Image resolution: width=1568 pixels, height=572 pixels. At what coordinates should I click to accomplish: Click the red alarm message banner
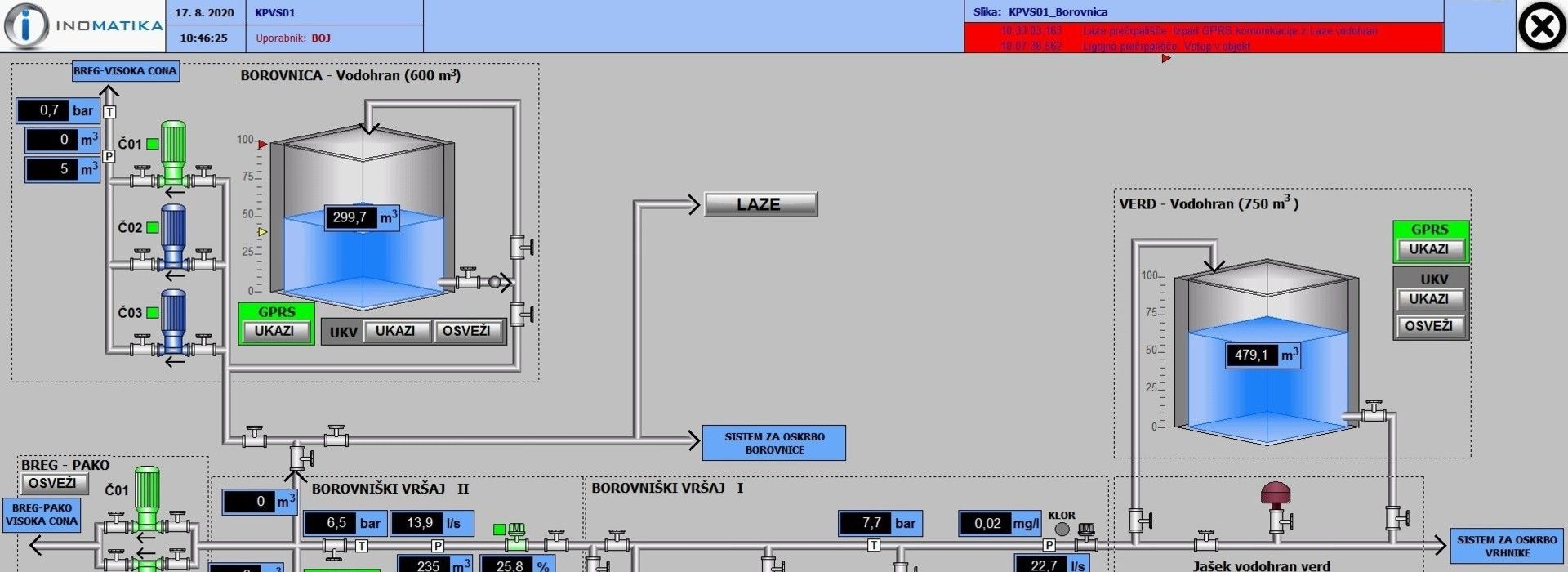click(x=1203, y=38)
